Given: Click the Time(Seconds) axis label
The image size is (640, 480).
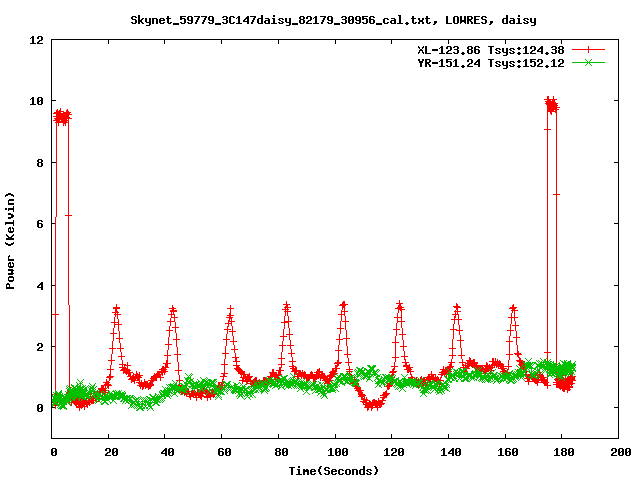Looking at the screenshot, I should point(333,471).
